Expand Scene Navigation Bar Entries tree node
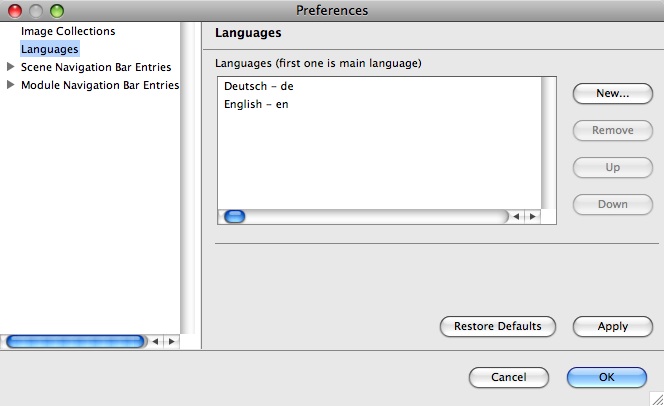This screenshot has height=406, width=664. (11, 67)
